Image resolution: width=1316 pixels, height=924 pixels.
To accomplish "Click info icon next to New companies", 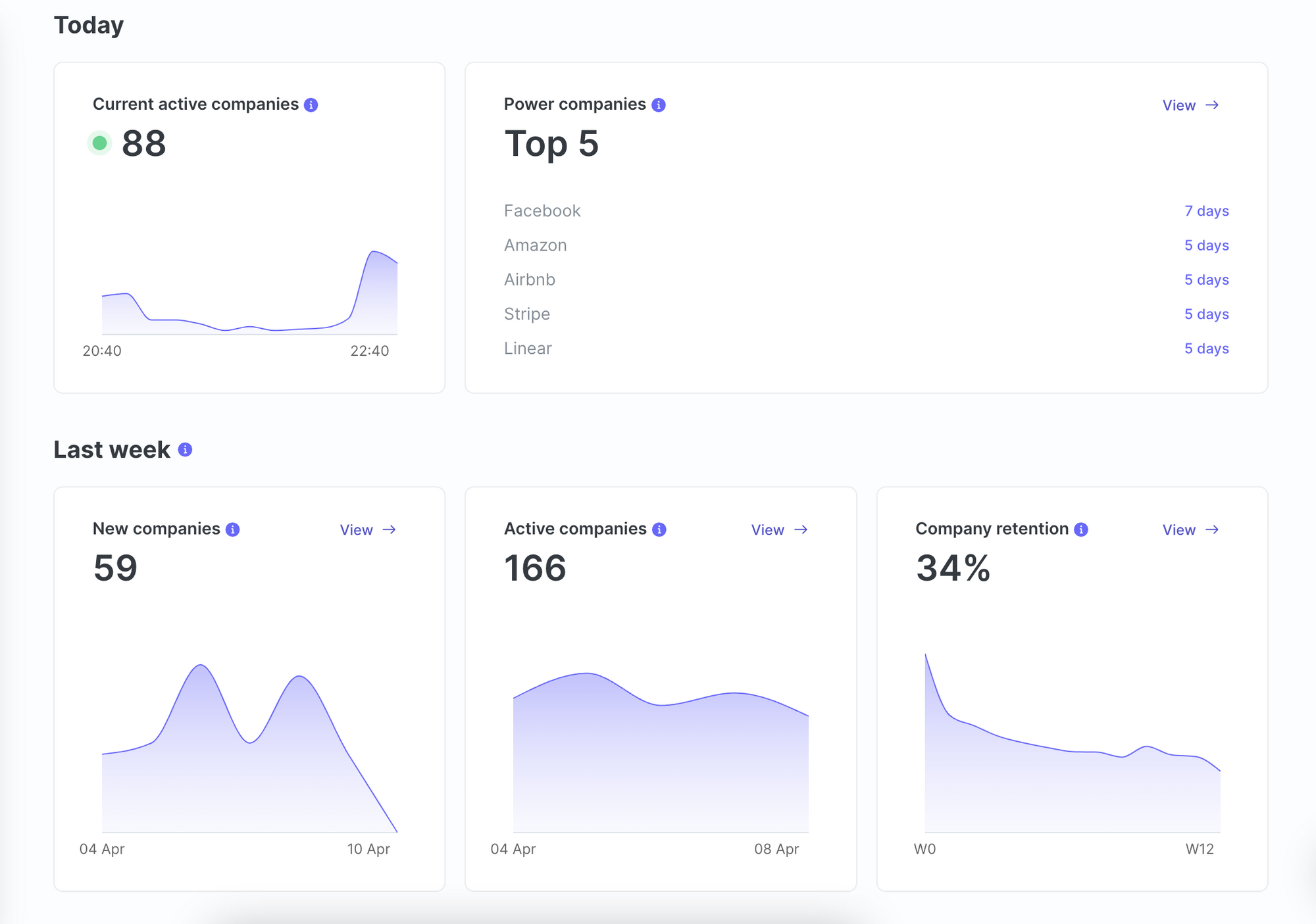I will 232,529.
